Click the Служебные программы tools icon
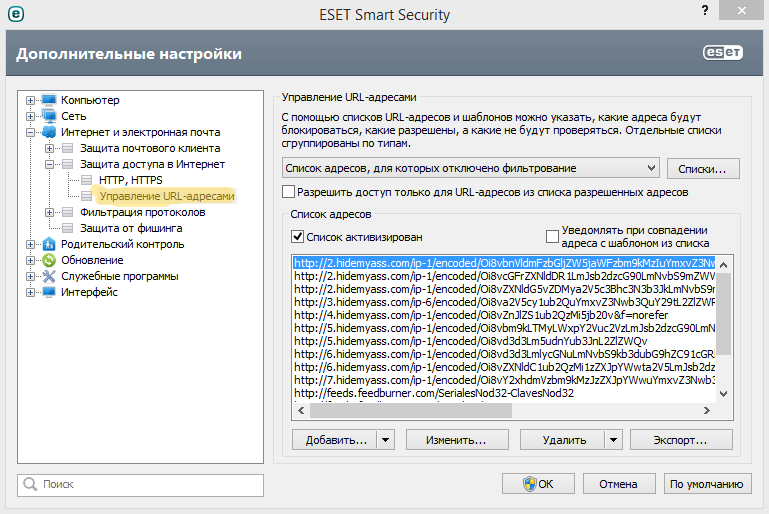This screenshot has height=514, width=769. click(x=48, y=276)
